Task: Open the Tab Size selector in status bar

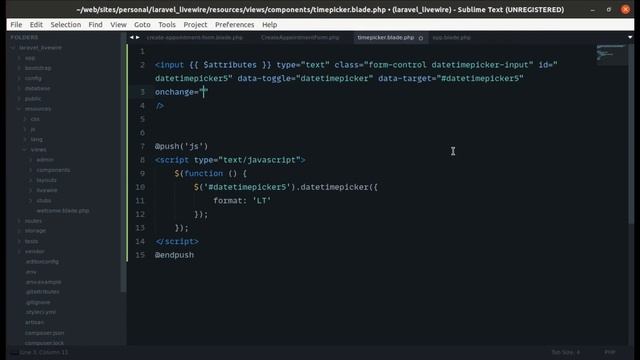Action: pyautogui.click(x=566, y=352)
